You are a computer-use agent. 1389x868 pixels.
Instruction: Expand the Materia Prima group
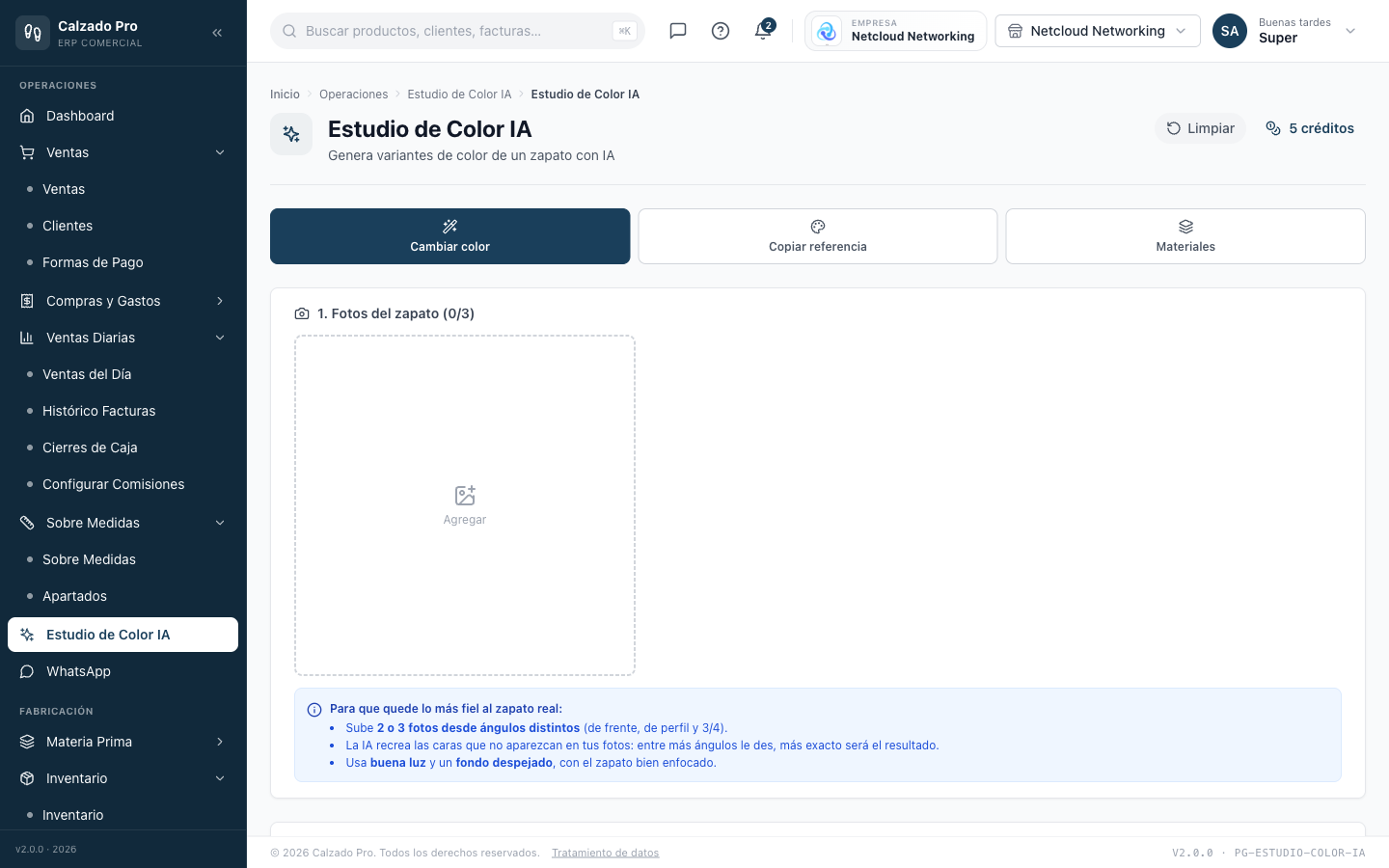point(220,742)
